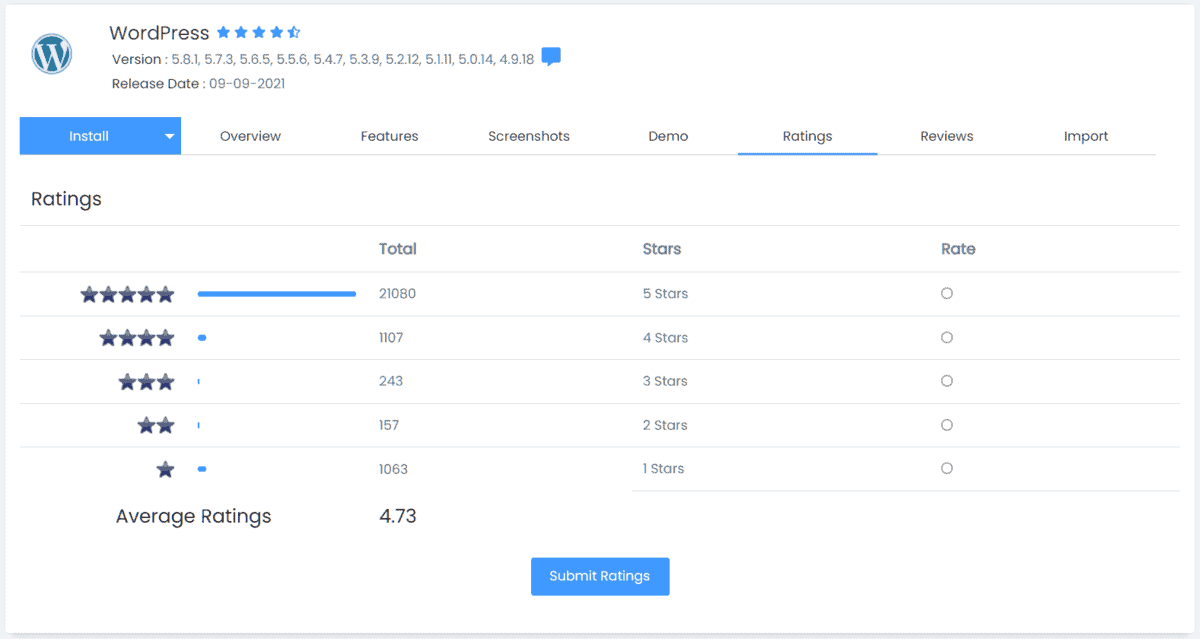
Task: Click the Install button
Action: (x=88, y=136)
